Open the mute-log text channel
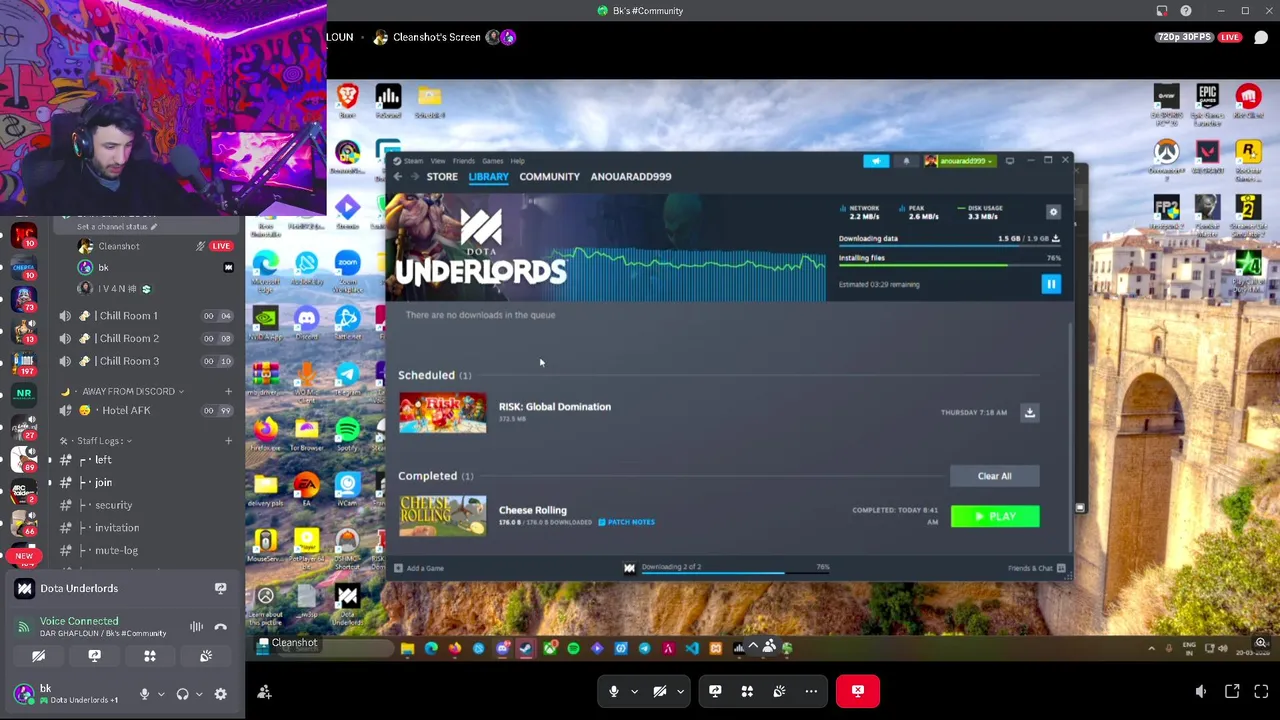 tap(145, 551)
